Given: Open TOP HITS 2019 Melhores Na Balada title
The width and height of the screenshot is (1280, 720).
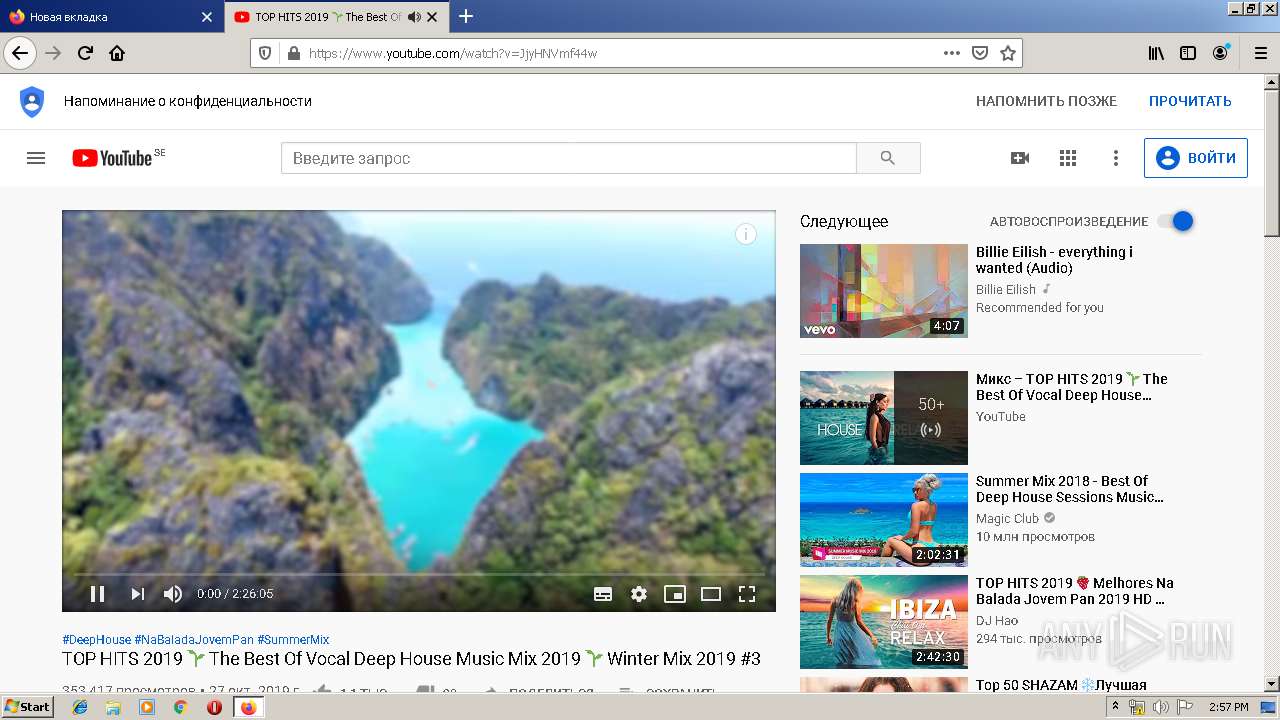Looking at the screenshot, I should [x=1075, y=591].
